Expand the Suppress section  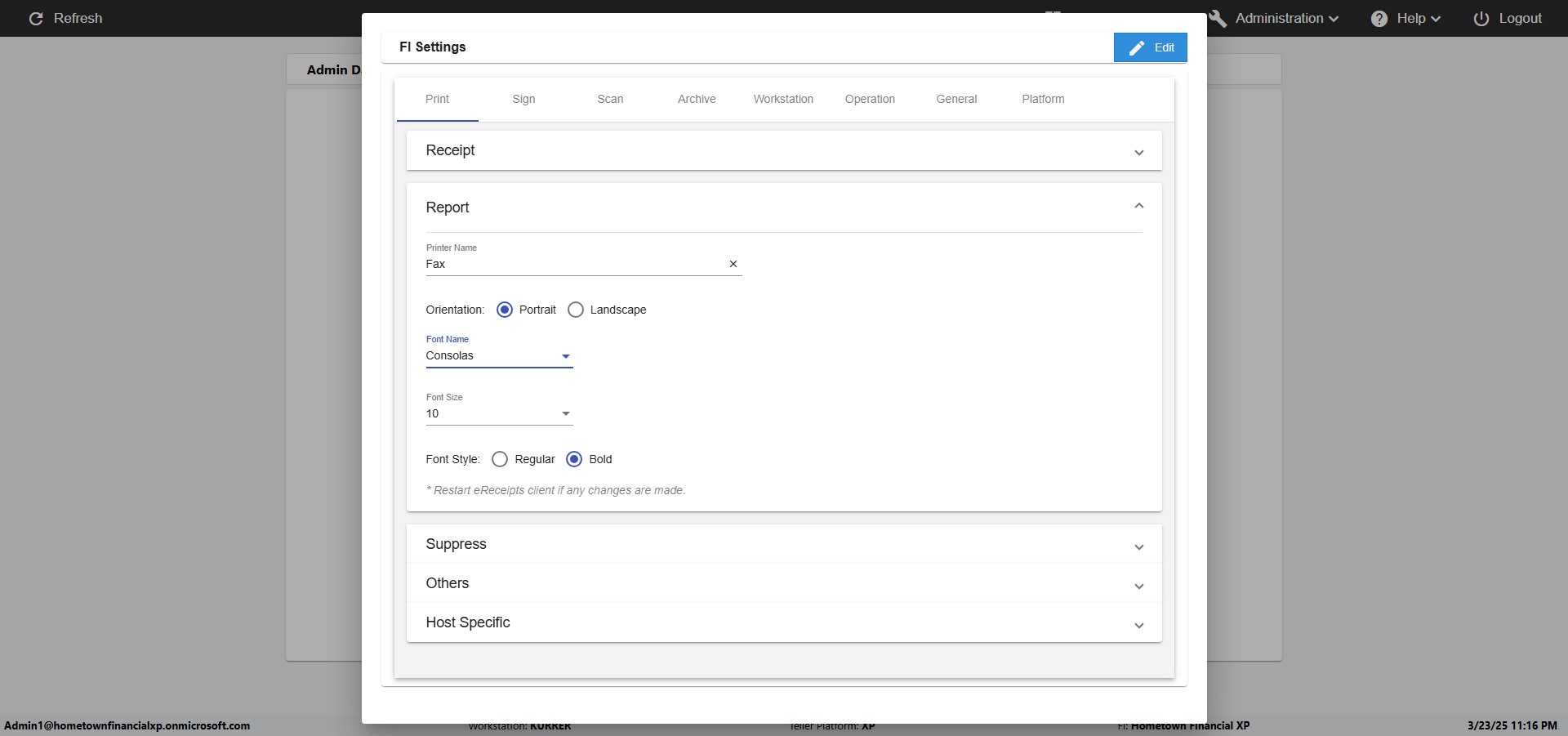1138,547
